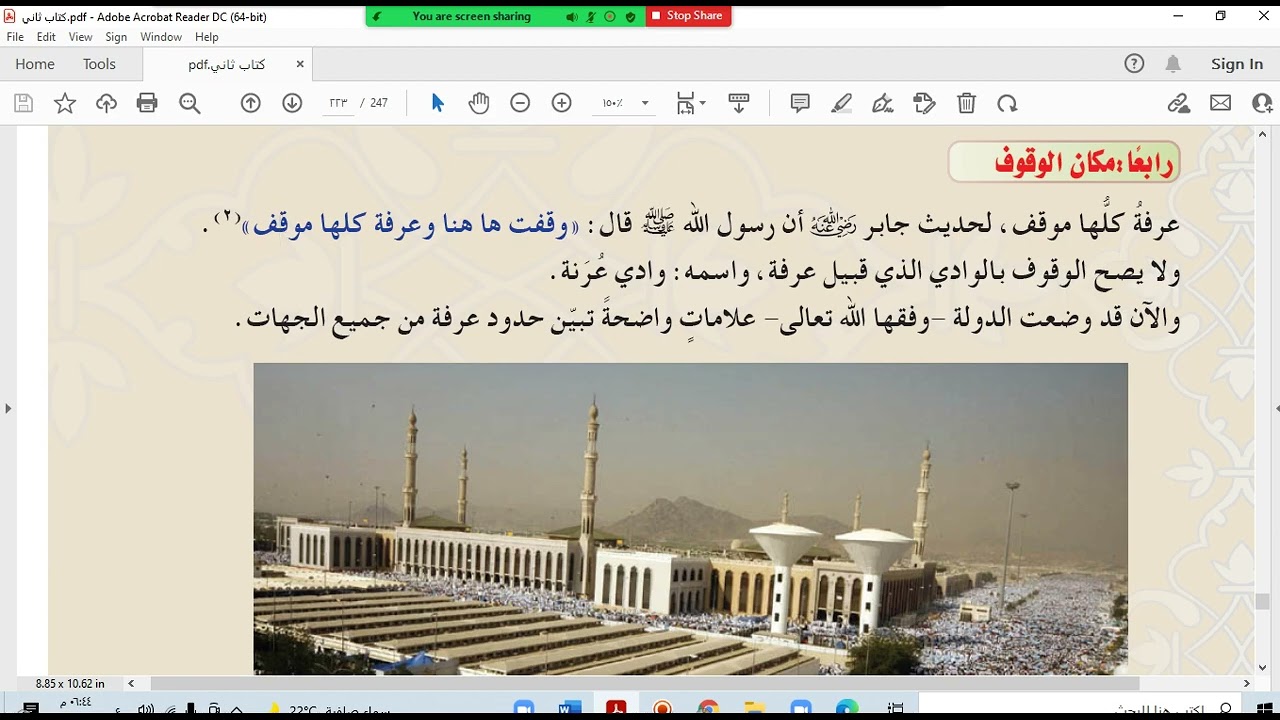Activate the Hand pan tool

pyautogui.click(x=479, y=103)
